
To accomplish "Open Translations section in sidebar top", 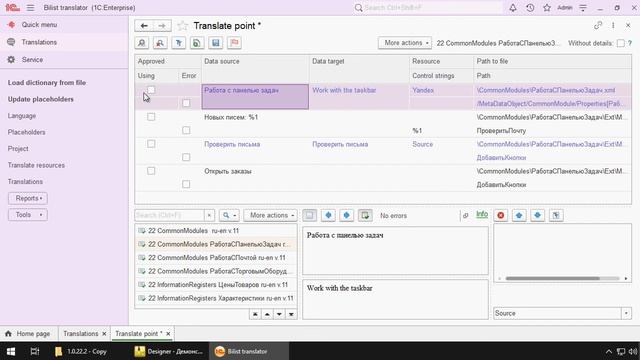I will 39,42.
